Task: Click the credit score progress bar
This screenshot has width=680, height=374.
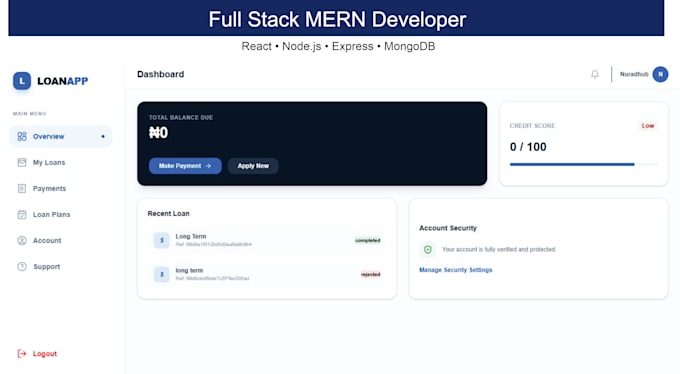Action: 584,164
